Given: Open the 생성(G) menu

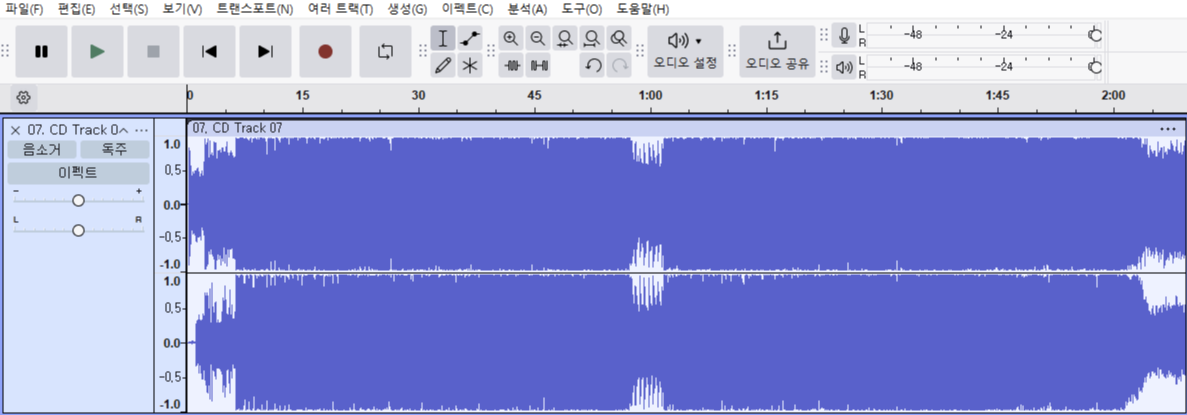Looking at the screenshot, I should pos(407,9).
